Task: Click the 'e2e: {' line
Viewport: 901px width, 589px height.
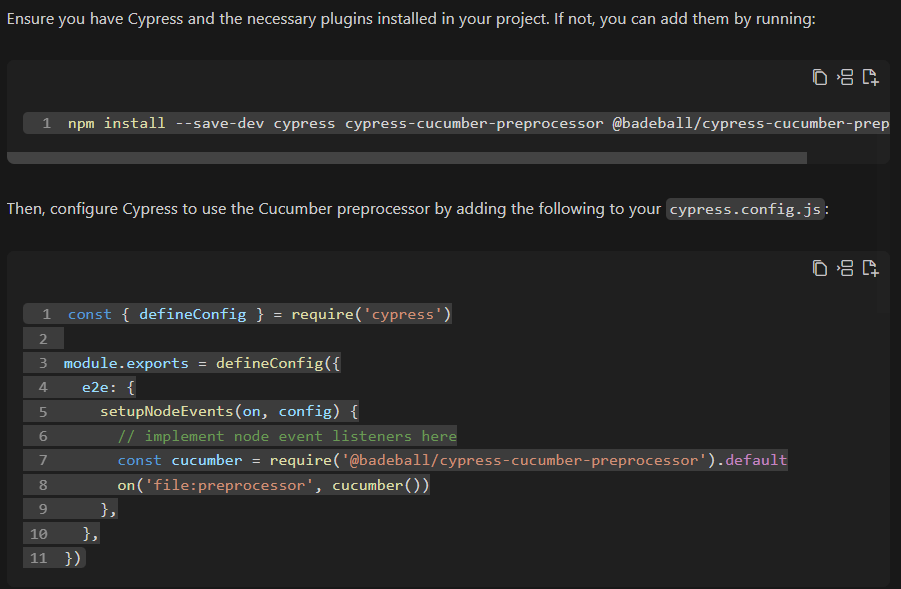Action: coord(108,387)
